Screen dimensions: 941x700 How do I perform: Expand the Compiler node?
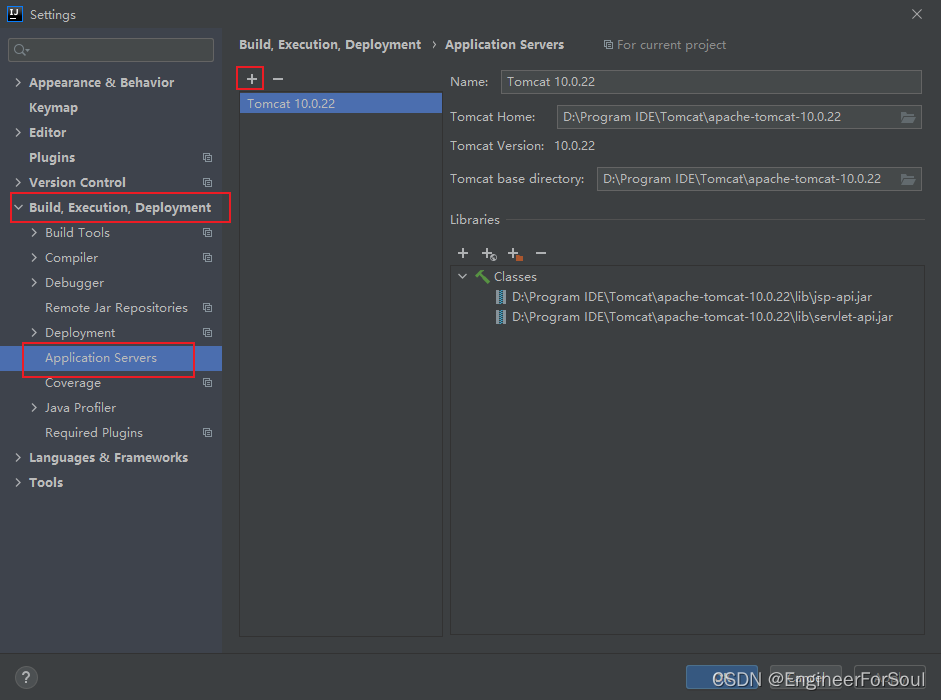pos(34,258)
